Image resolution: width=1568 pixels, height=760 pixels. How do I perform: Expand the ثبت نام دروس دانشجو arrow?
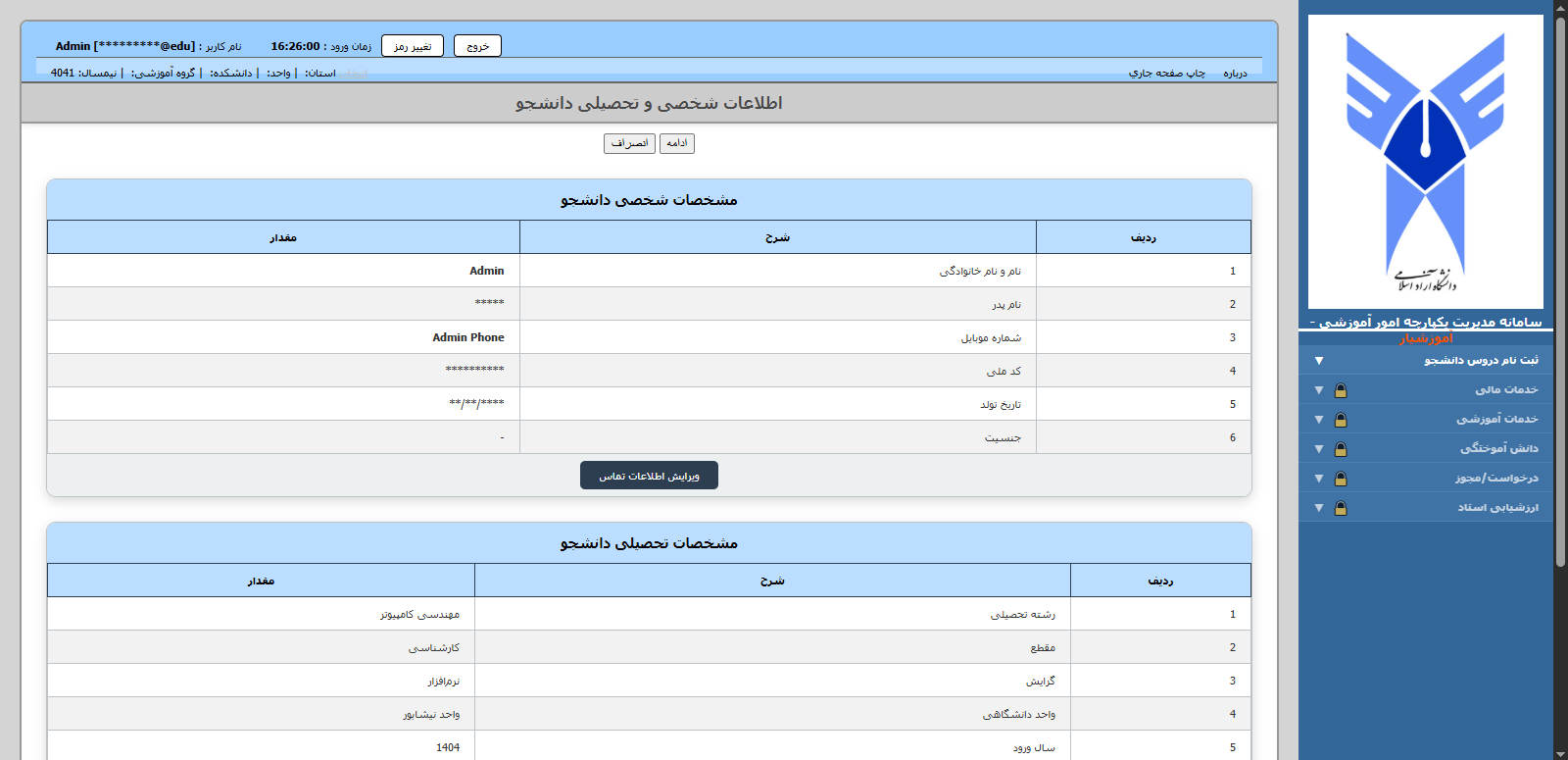coord(1319,361)
